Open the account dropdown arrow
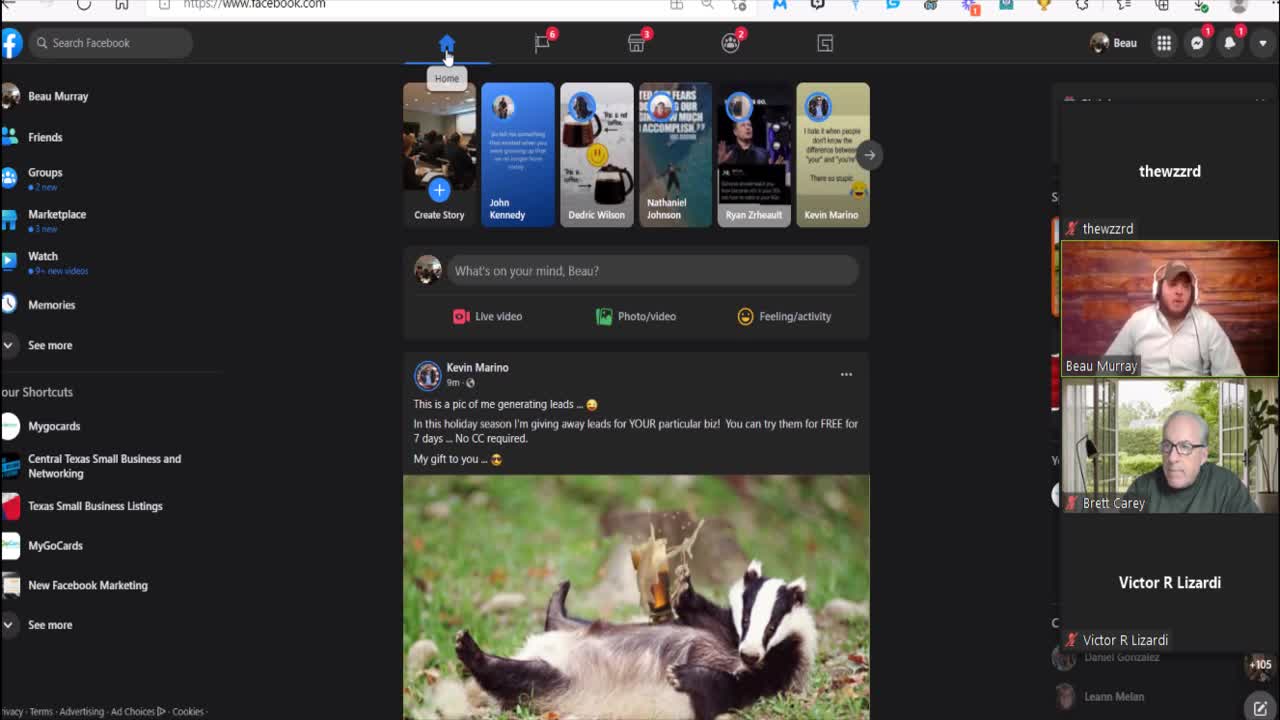Image resolution: width=1280 pixels, height=720 pixels. point(1263,43)
